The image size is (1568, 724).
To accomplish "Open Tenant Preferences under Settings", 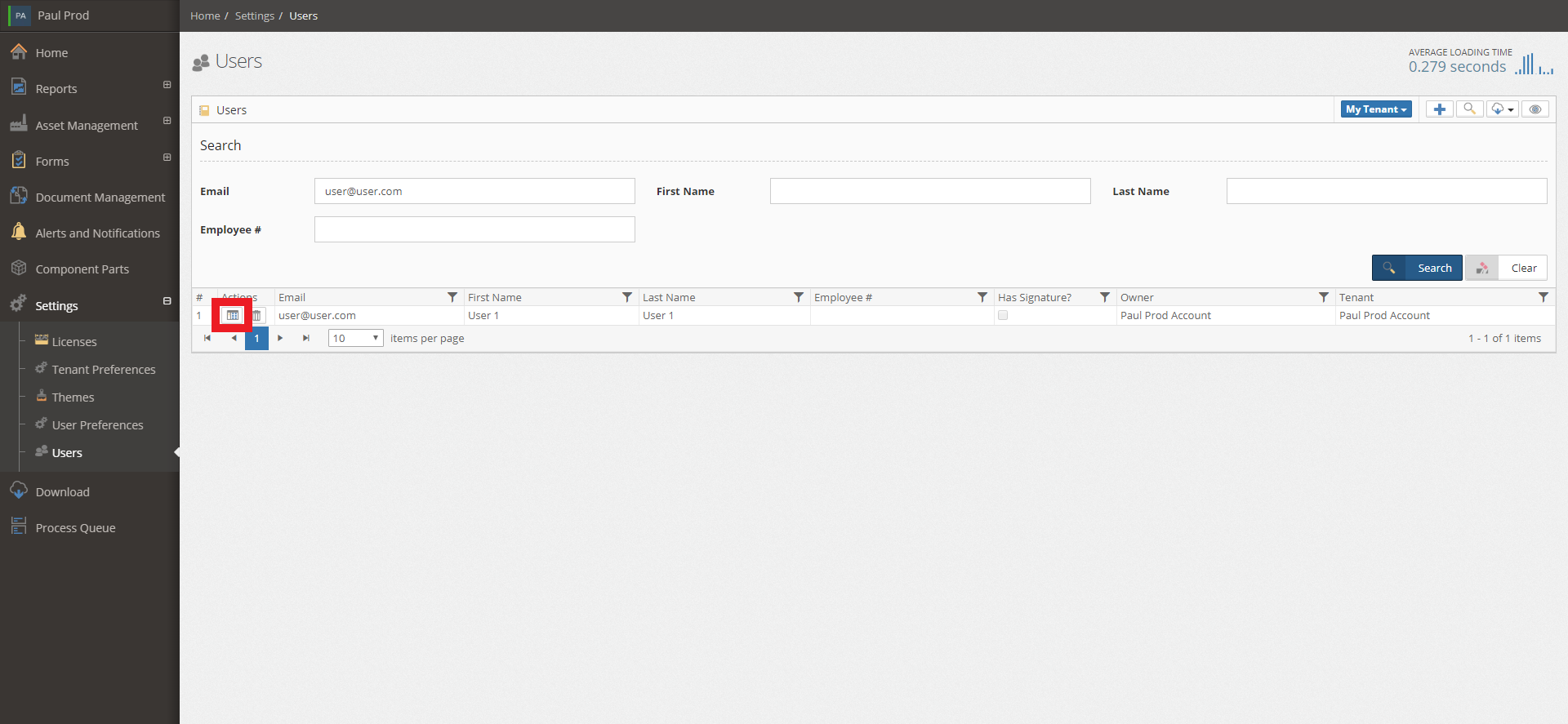I will click(x=104, y=369).
